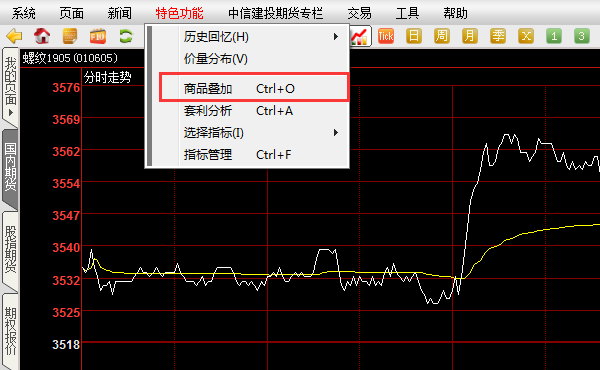Click the yellow back arrow icon
Viewport: 600px width, 370px height.
[x=15, y=36]
